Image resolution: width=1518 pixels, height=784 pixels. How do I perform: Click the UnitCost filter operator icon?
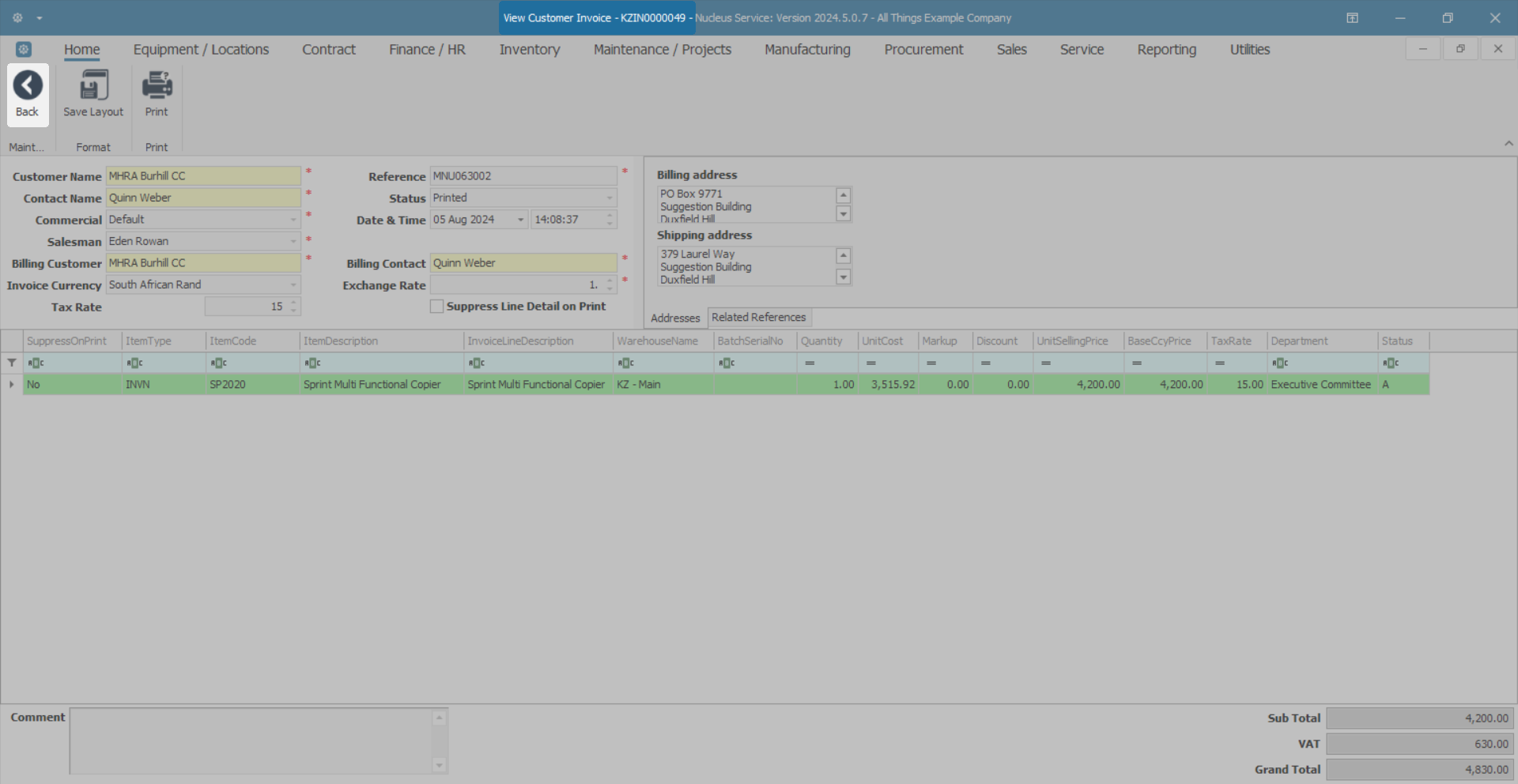coord(870,363)
